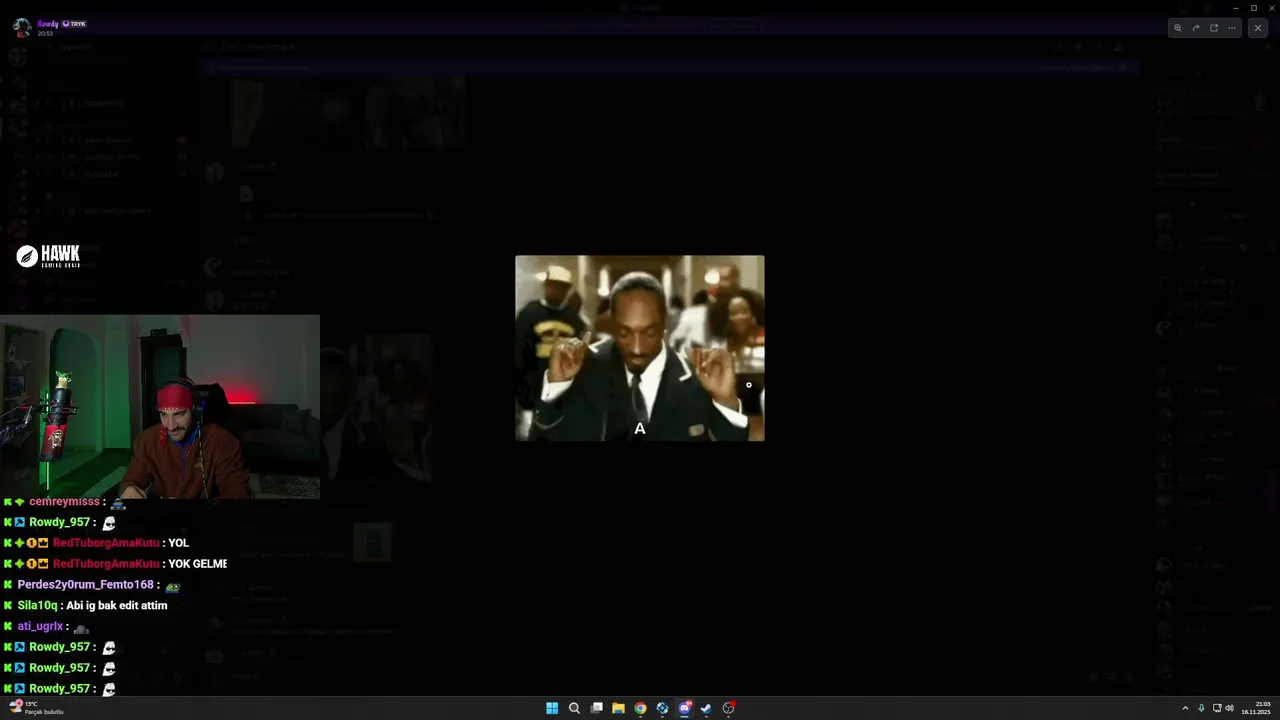Open the three-dot more options menu
Image resolution: width=1280 pixels, height=720 pixels.
pos(1232,28)
